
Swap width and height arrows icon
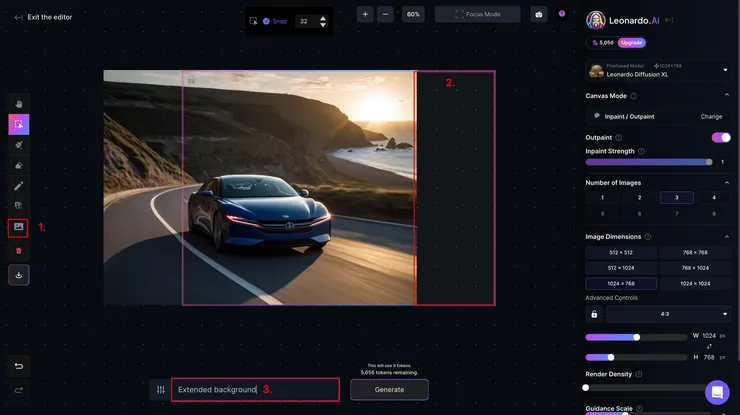709,347
